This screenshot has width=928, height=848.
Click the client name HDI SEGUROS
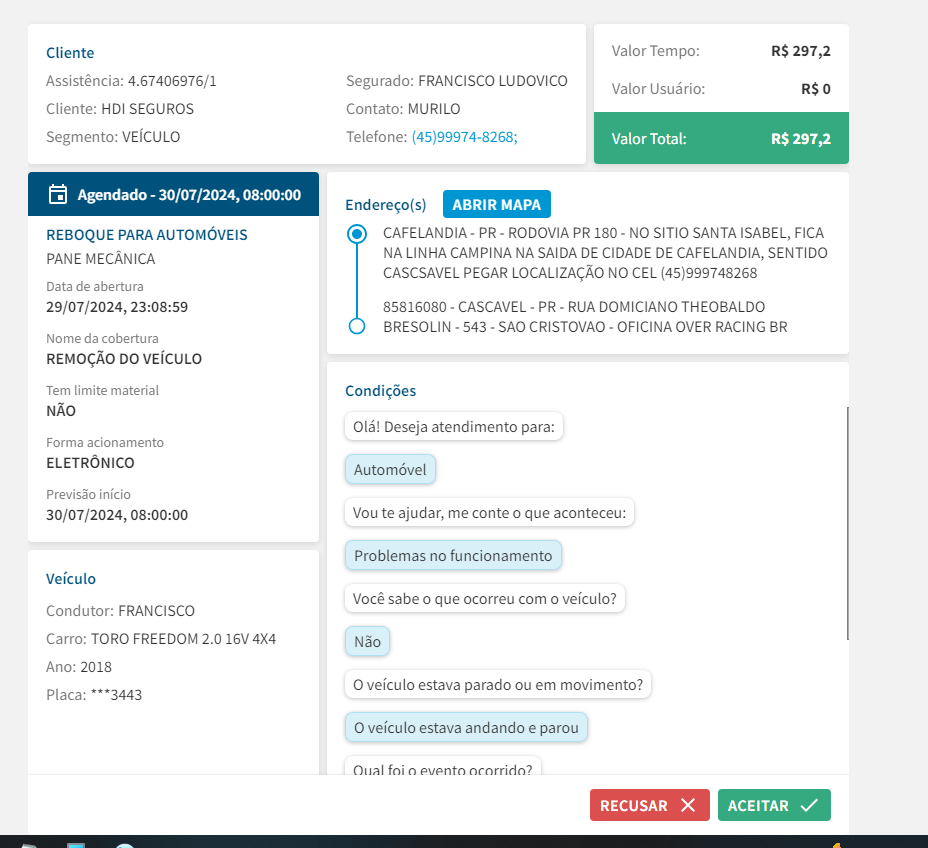(x=147, y=109)
